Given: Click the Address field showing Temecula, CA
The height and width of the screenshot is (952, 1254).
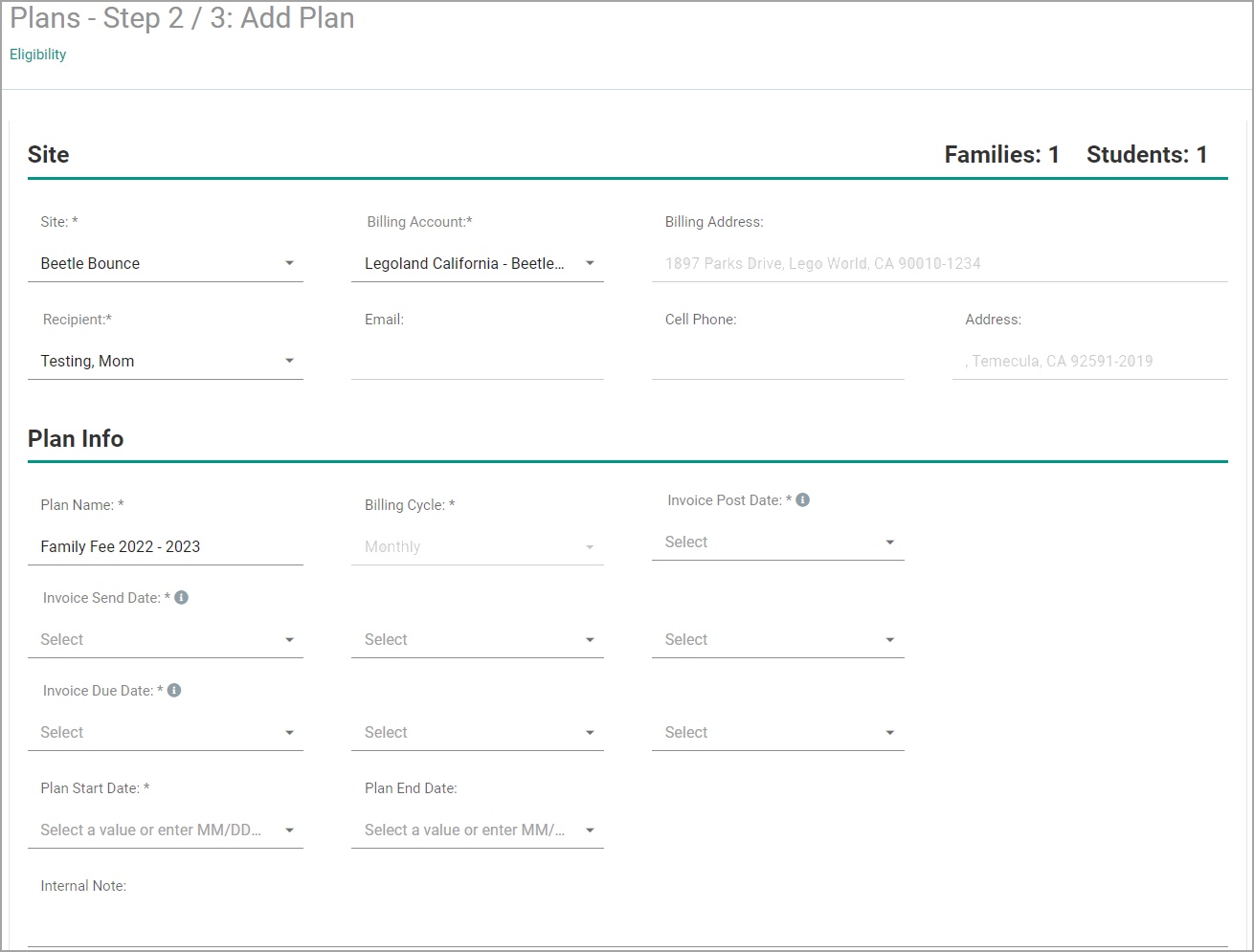Looking at the screenshot, I should pos(1090,361).
